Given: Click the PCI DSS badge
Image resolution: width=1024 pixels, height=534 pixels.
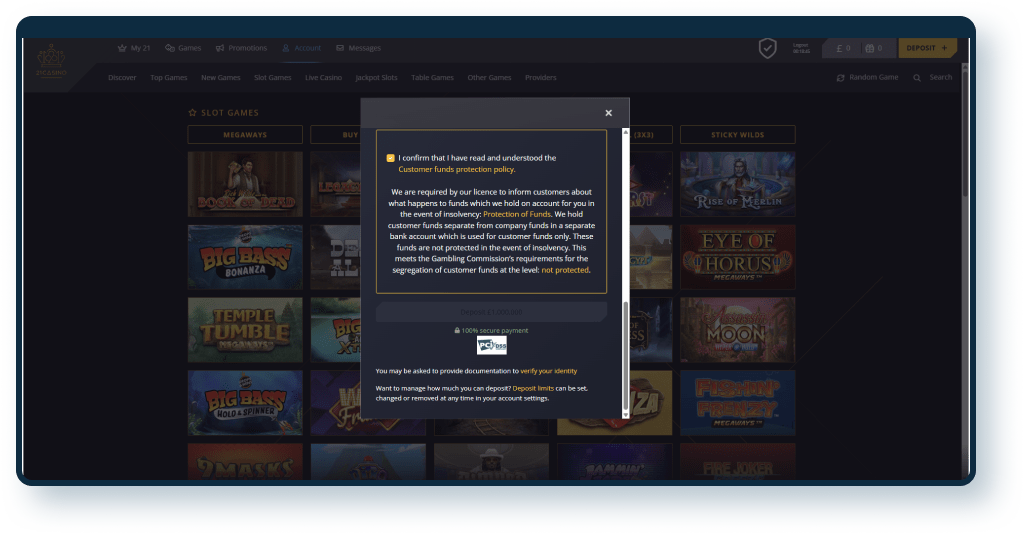Looking at the screenshot, I should click(x=492, y=345).
